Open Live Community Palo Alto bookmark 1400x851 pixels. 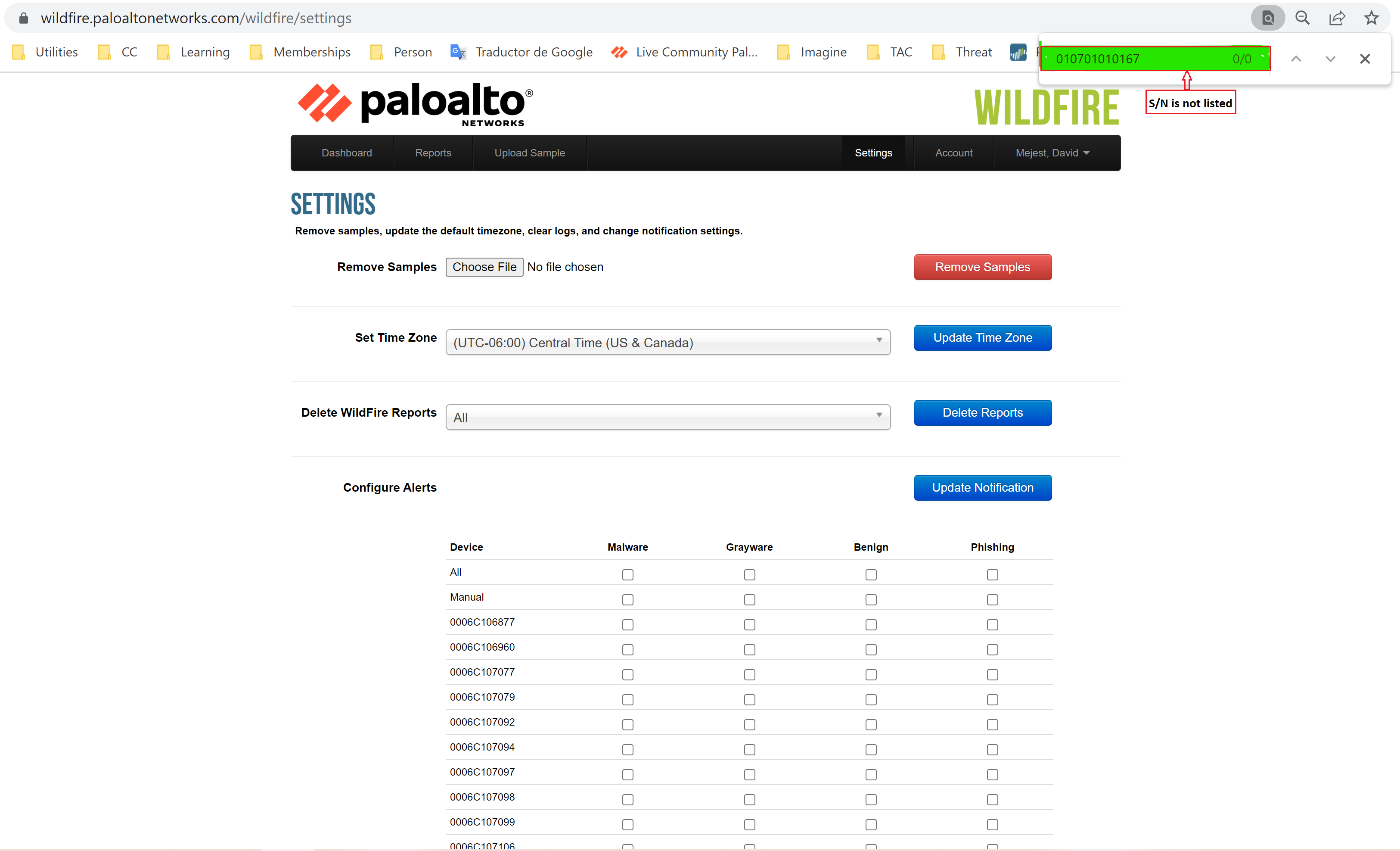click(x=684, y=52)
